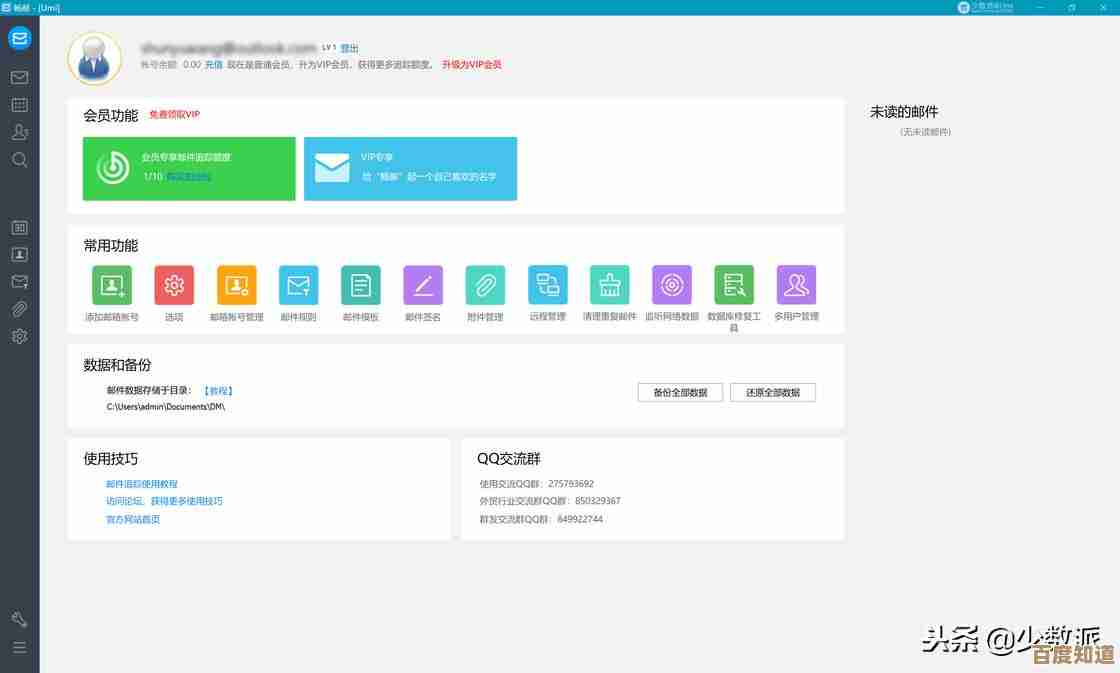Viewport: 1120px width, 673px height.
Task: Open 多用户管理 (multi-user management) icon
Action: coord(796,285)
